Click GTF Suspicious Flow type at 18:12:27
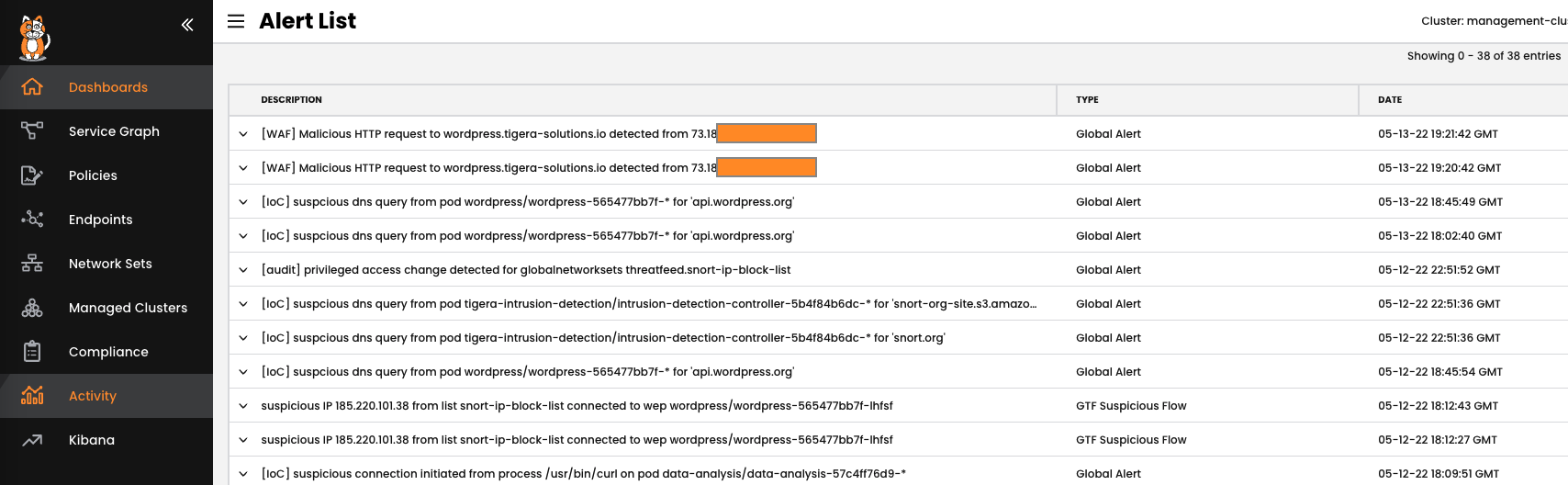The height and width of the screenshot is (485, 1568). [x=1131, y=440]
